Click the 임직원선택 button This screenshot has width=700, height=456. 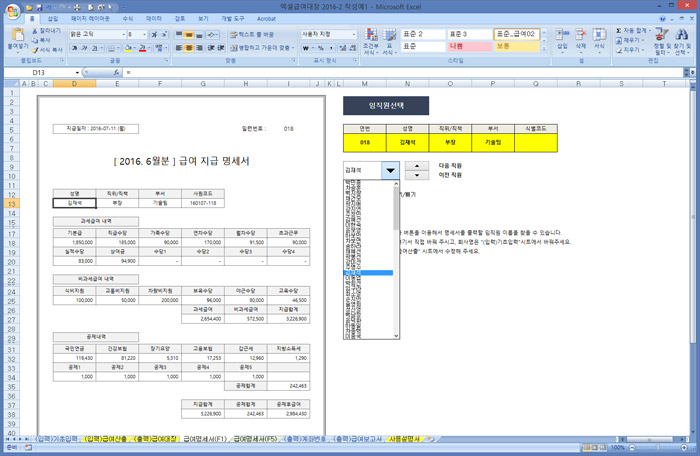point(386,106)
